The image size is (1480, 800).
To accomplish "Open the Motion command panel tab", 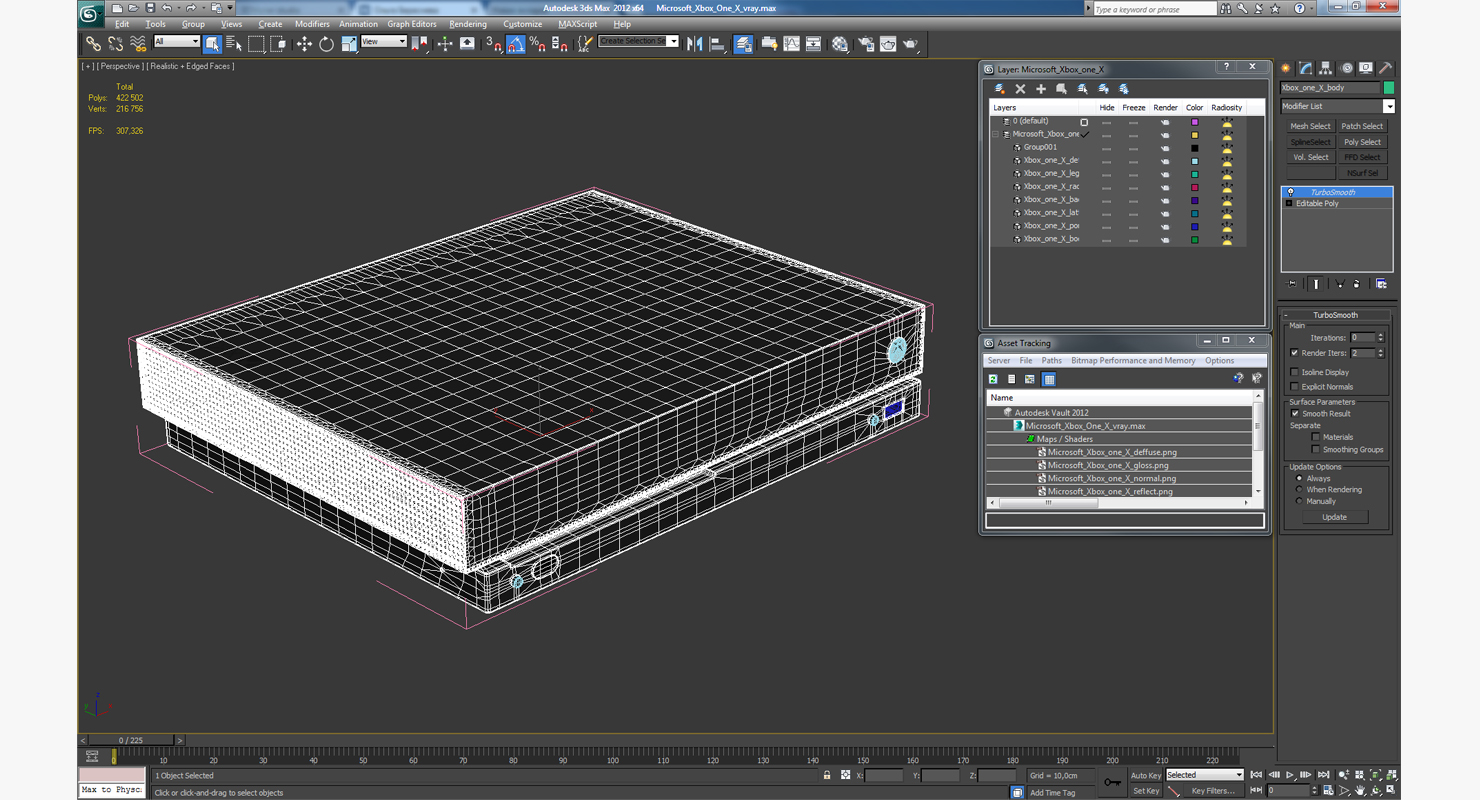I will pyautogui.click(x=1346, y=68).
